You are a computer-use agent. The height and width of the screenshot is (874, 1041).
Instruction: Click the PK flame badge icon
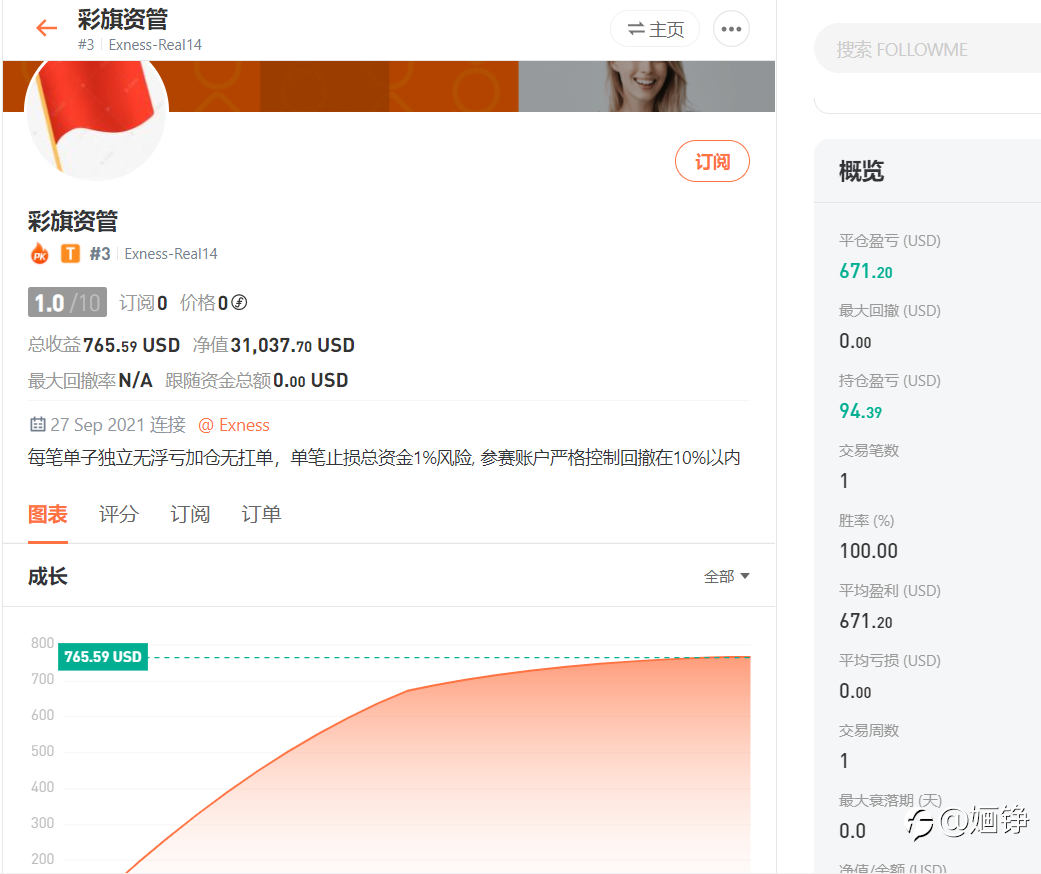pos(40,254)
